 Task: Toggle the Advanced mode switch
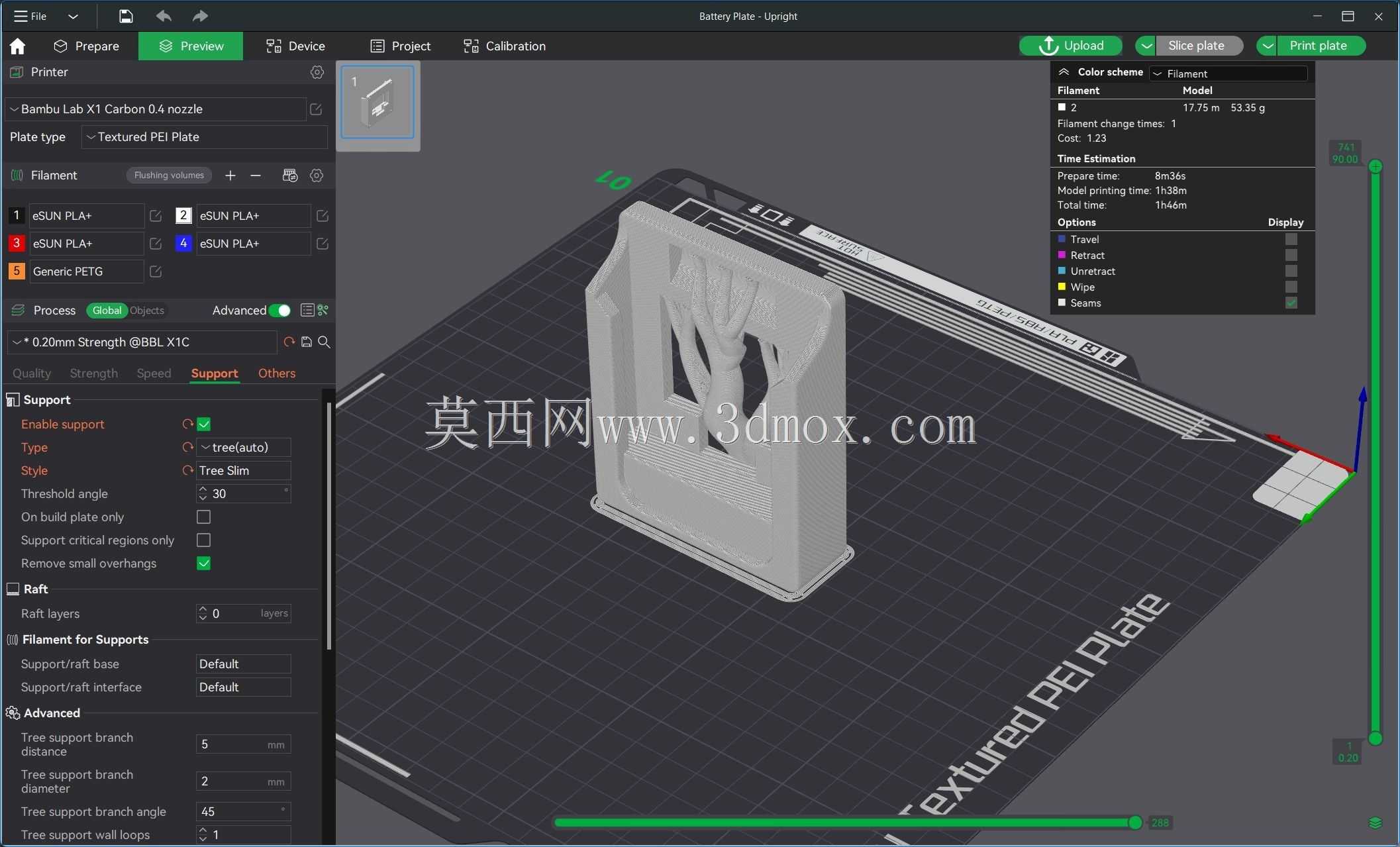[x=280, y=311]
